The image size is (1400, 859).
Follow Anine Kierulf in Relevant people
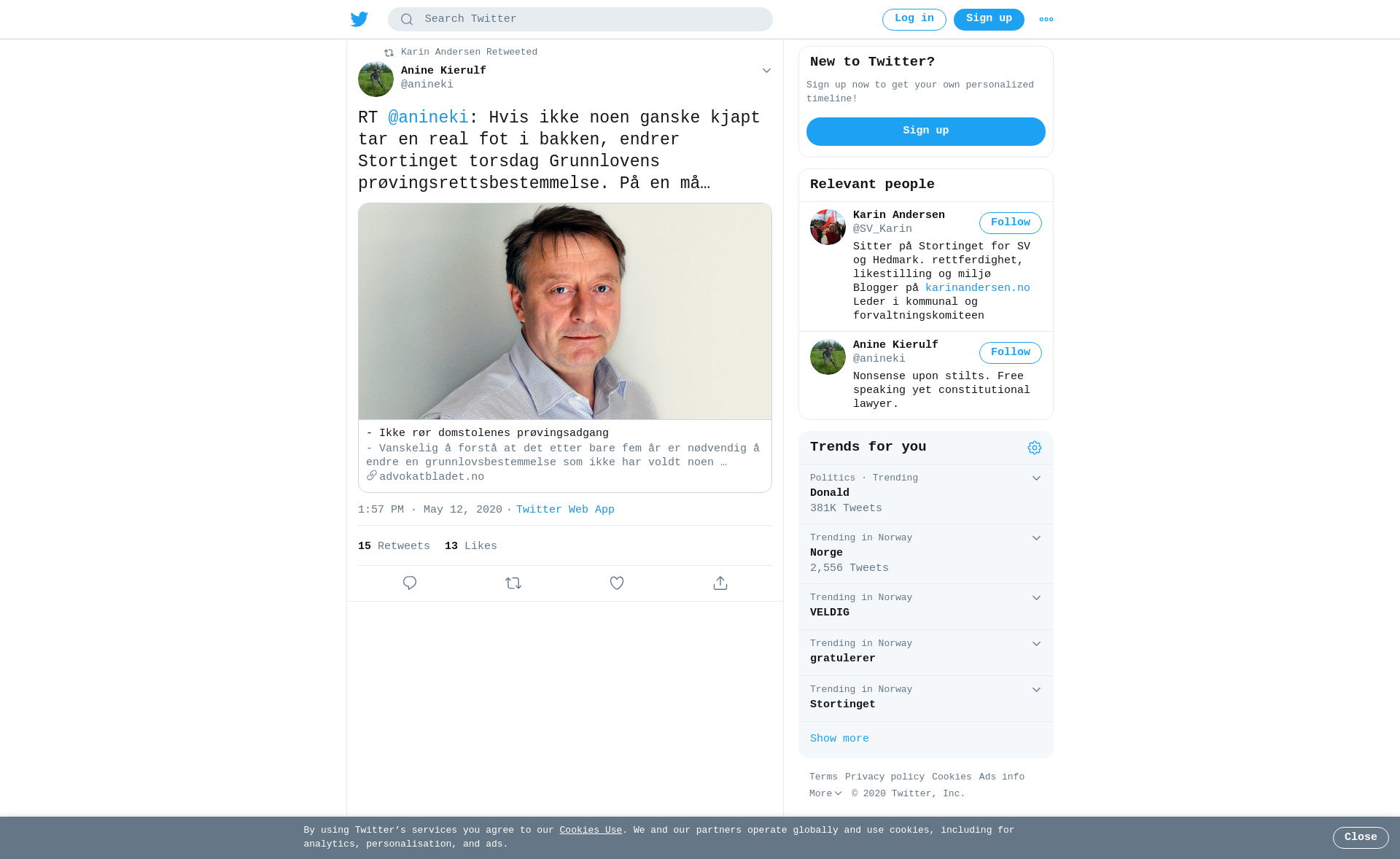[1010, 353]
